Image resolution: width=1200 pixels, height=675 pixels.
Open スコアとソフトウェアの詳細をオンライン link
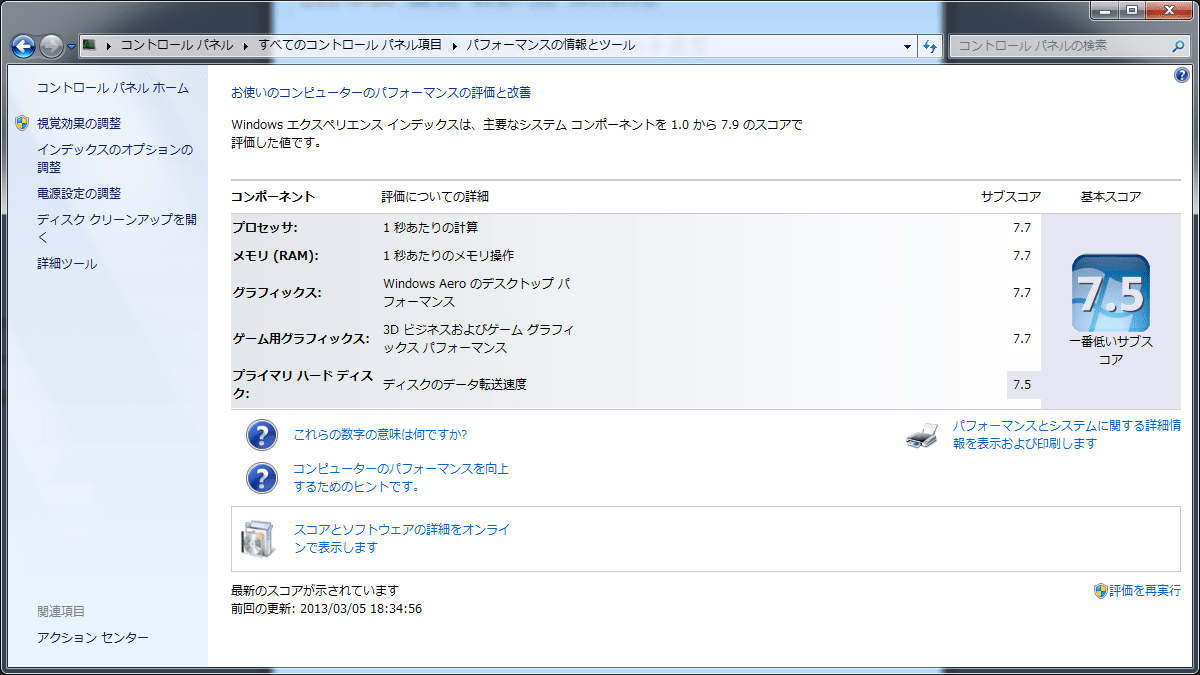pyautogui.click(x=402, y=539)
